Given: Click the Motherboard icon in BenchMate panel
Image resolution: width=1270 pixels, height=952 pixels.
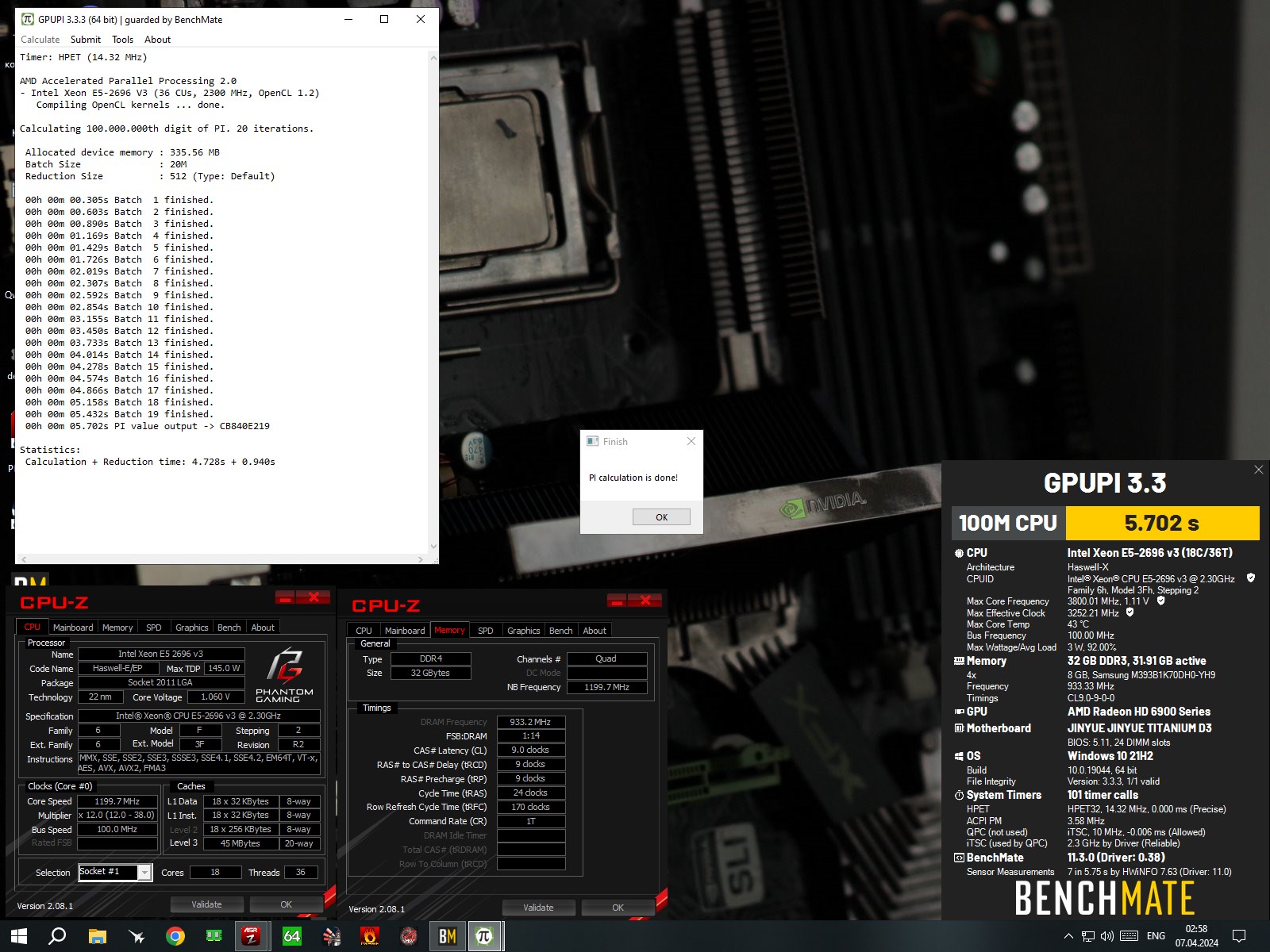Looking at the screenshot, I should (959, 728).
